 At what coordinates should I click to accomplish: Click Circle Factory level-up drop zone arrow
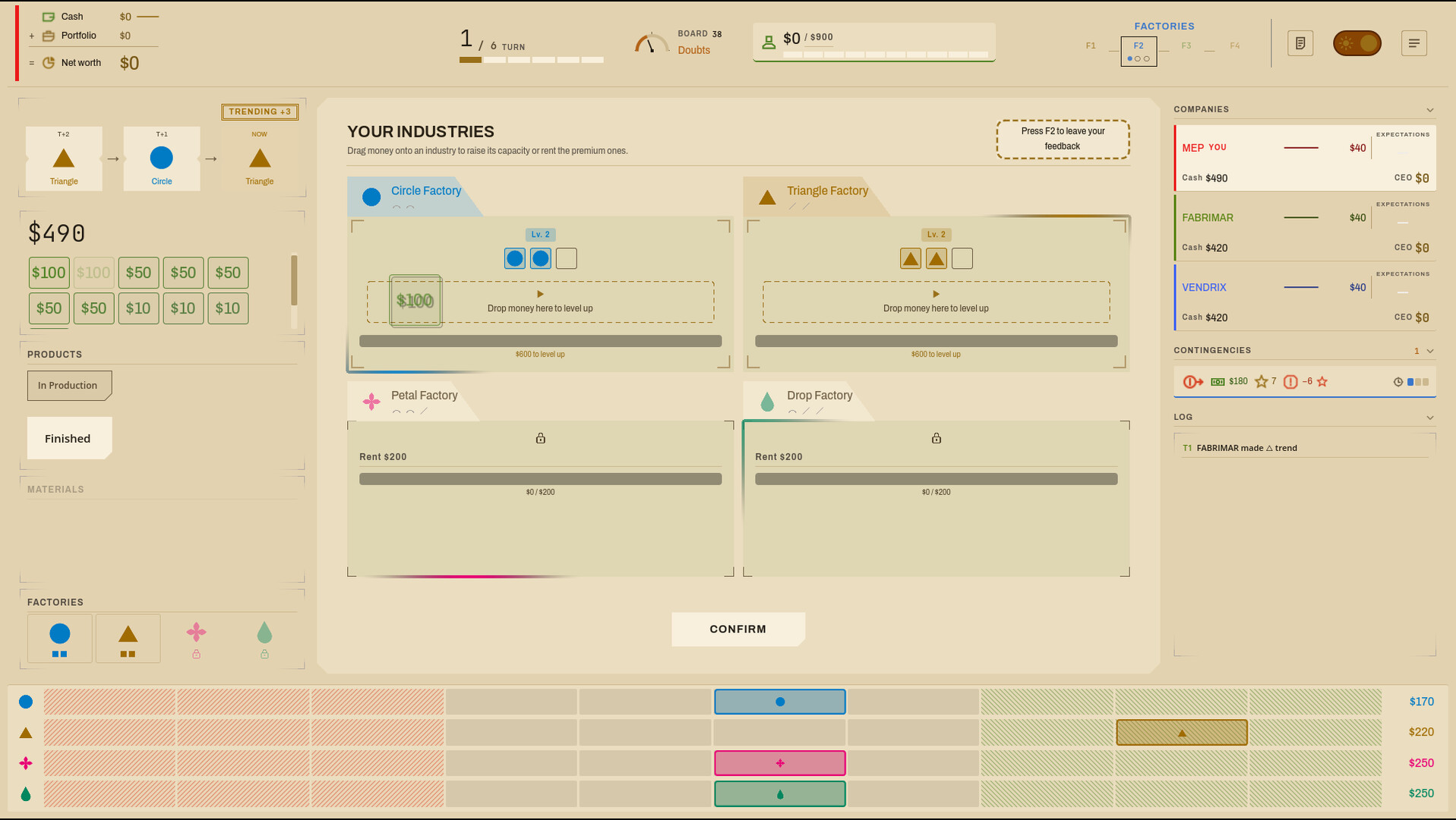point(540,294)
